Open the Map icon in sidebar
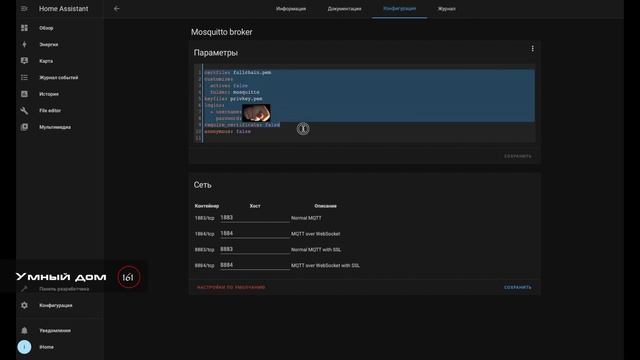The image size is (640, 360). point(24,61)
